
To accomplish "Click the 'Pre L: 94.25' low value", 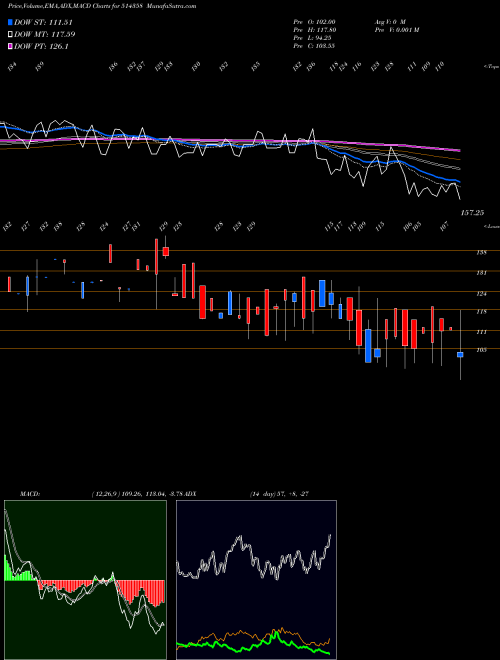I will tap(313, 38).
